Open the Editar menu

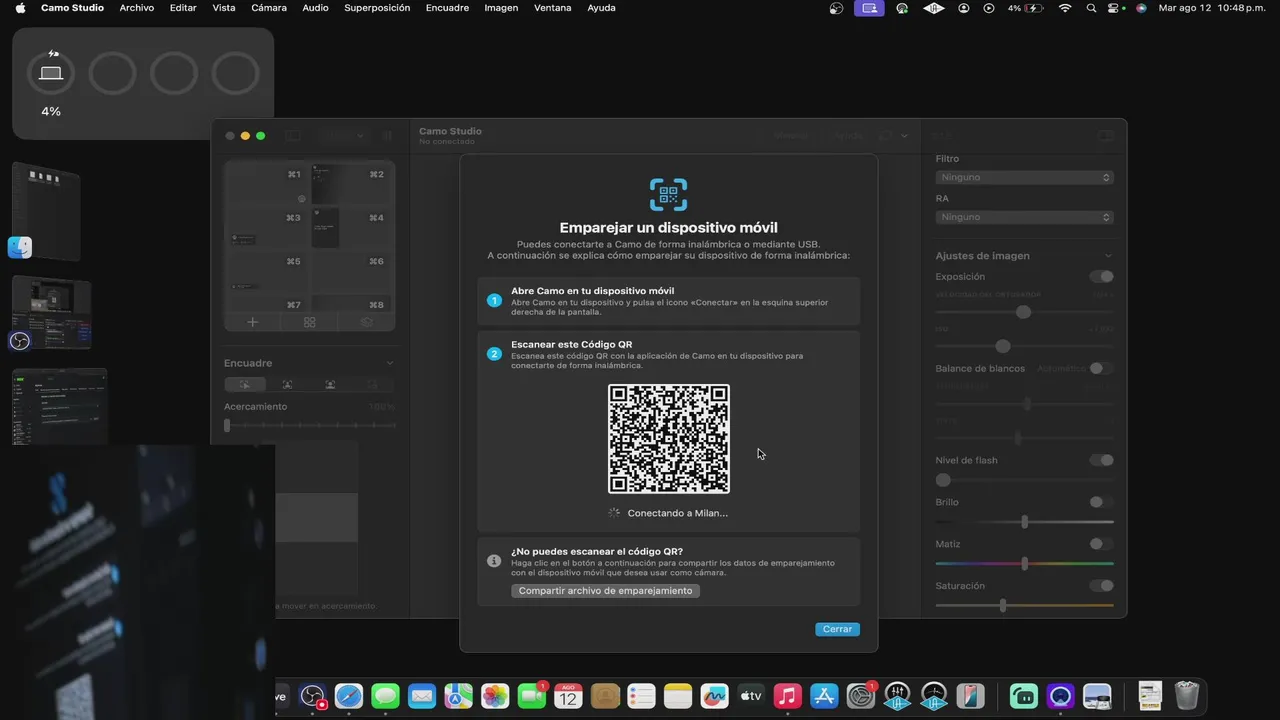click(x=183, y=8)
